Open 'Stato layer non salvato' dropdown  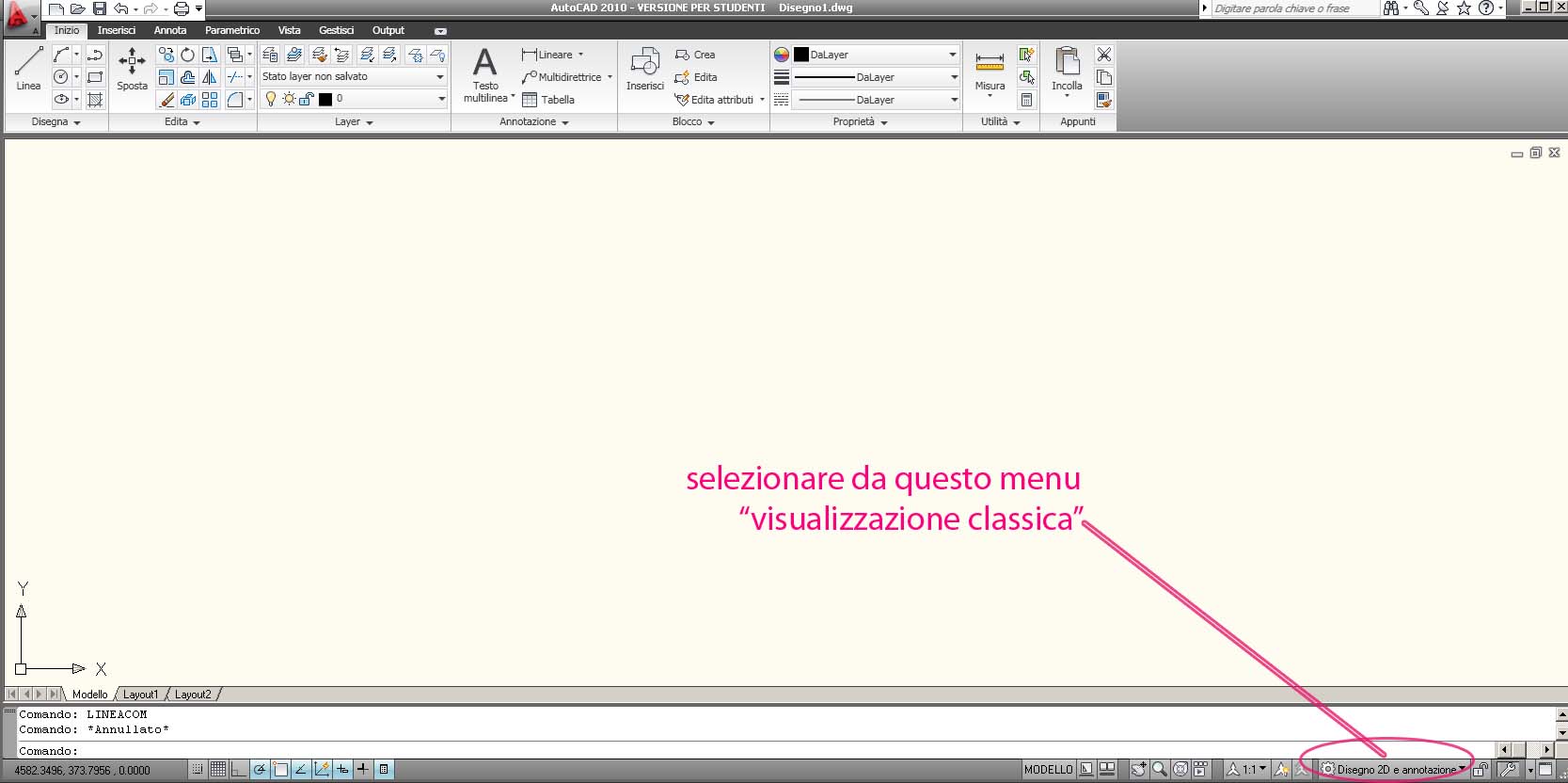(x=353, y=76)
